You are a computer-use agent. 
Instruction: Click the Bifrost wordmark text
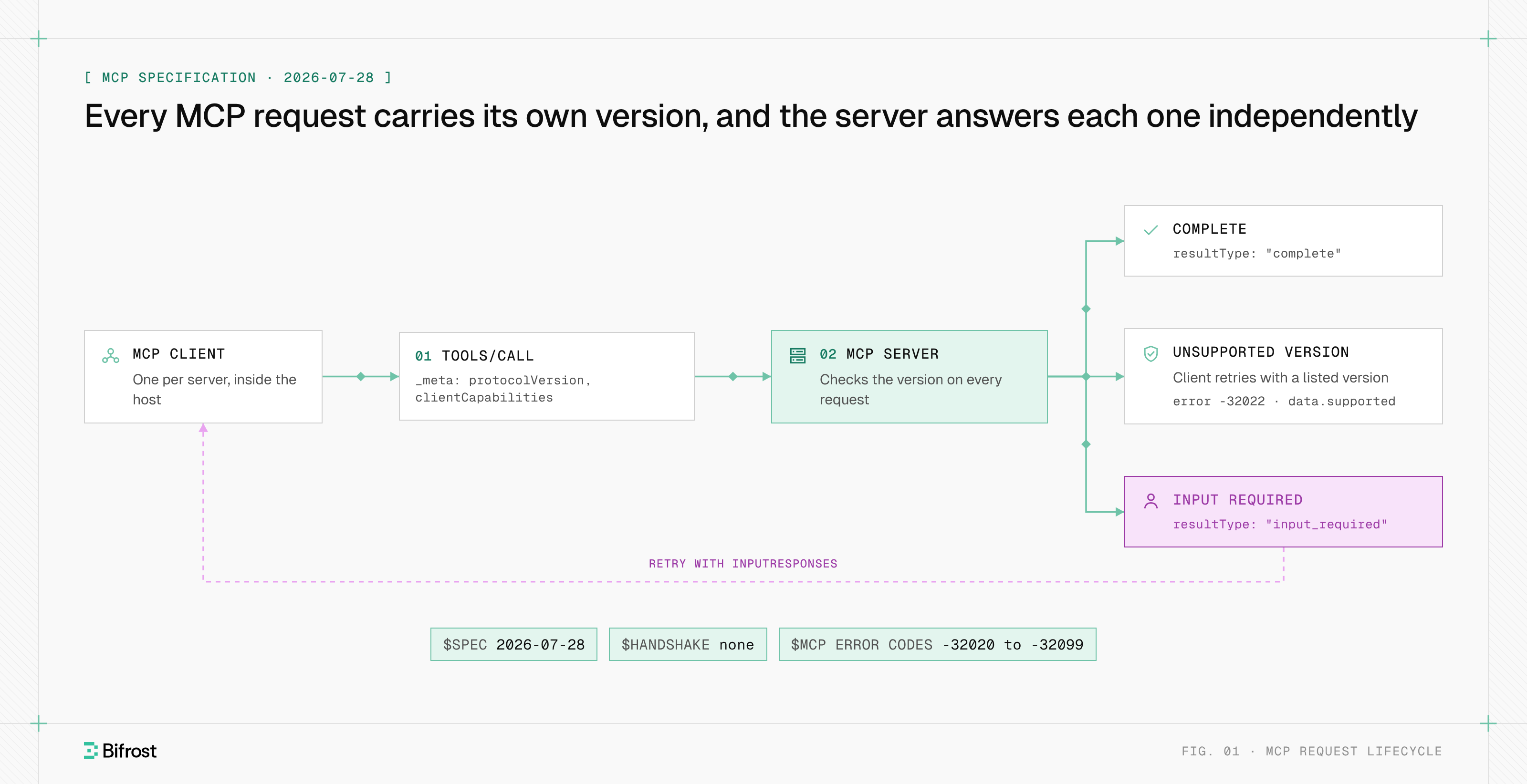pyautogui.click(x=129, y=751)
